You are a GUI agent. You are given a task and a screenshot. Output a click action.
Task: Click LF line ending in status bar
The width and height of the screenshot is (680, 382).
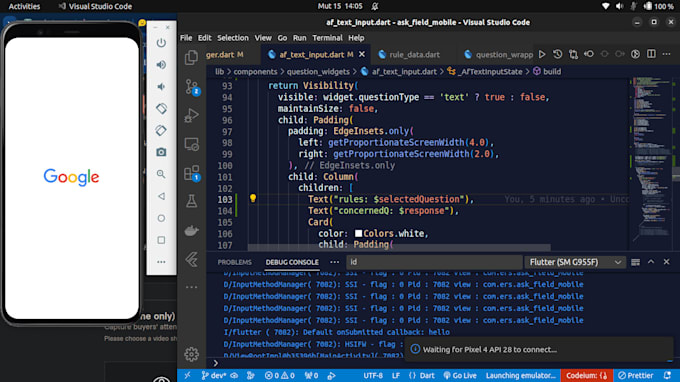click(x=396, y=375)
